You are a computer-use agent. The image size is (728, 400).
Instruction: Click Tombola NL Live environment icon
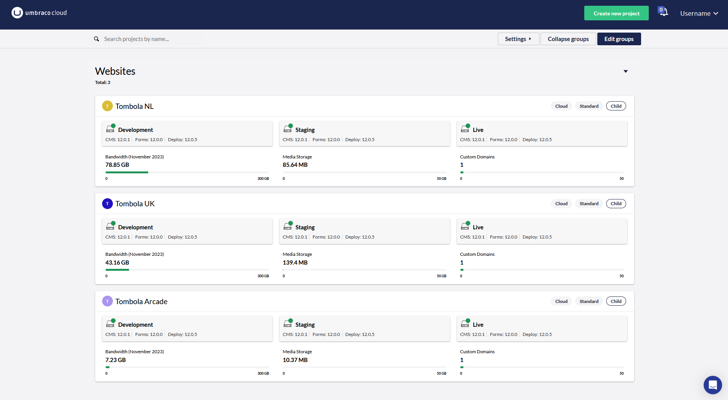[x=465, y=129]
